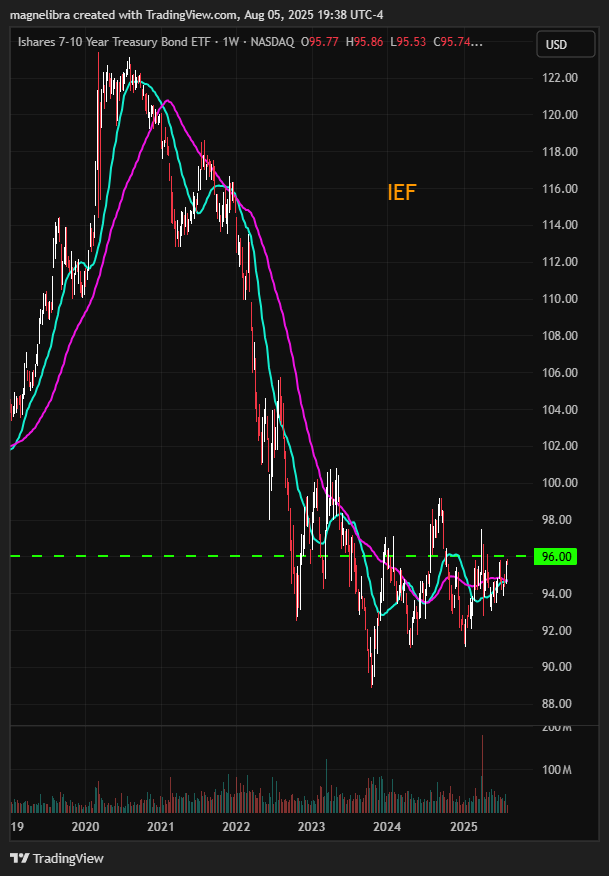Click the 118.00 price axis label

tap(560, 151)
